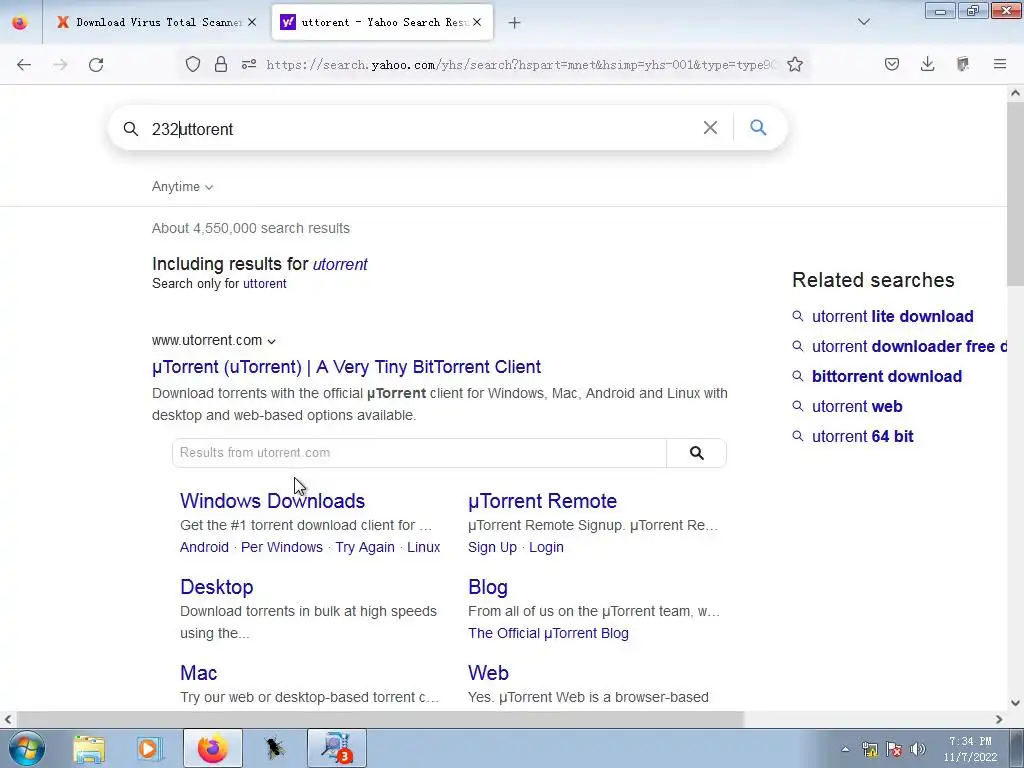Image resolution: width=1024 pixels, height=768 pixels.
Task: Expand the Anytime time filter
Action: point(182,187)
